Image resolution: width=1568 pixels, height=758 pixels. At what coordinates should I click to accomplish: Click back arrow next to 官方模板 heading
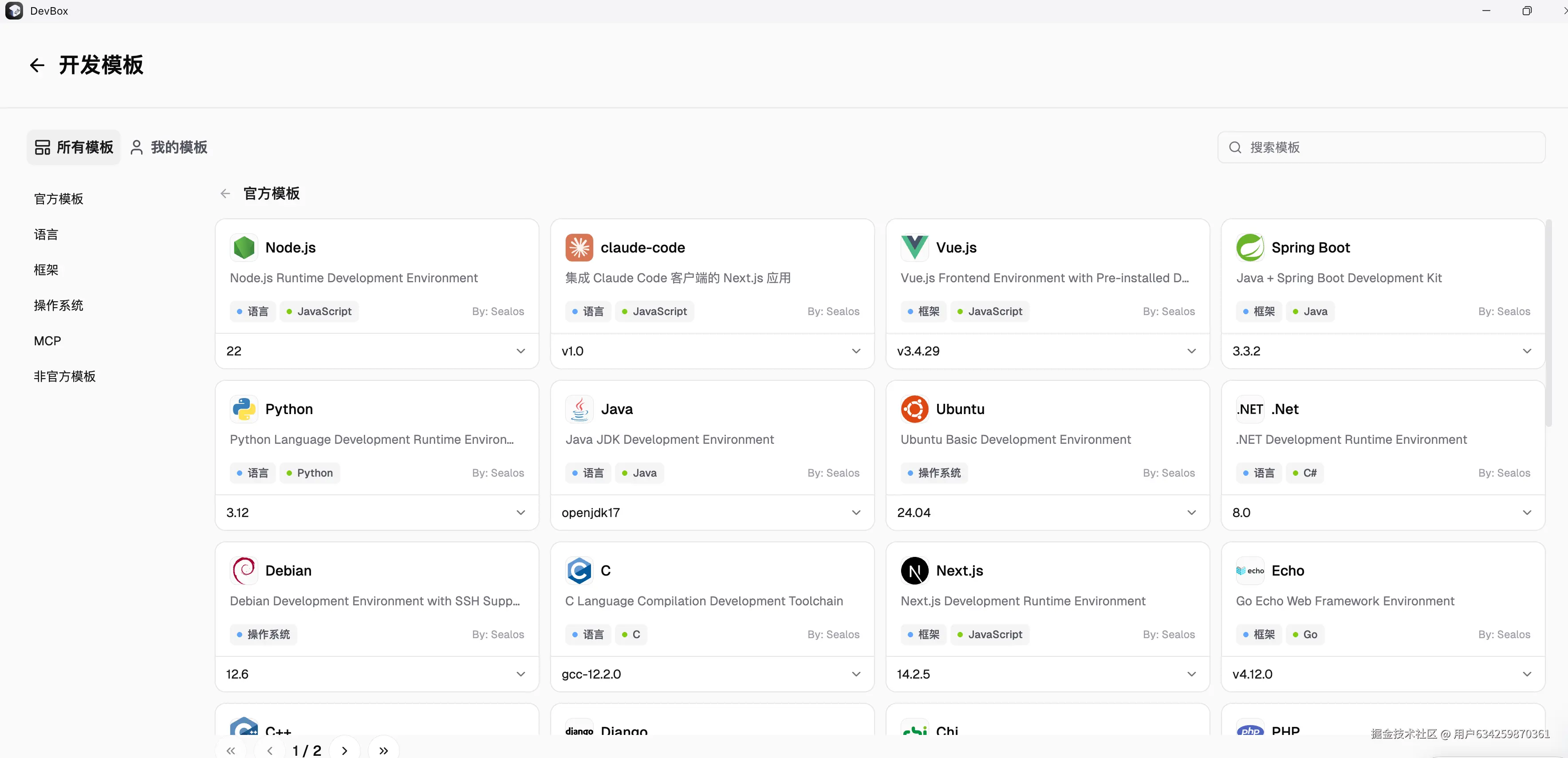pos(225,193)
